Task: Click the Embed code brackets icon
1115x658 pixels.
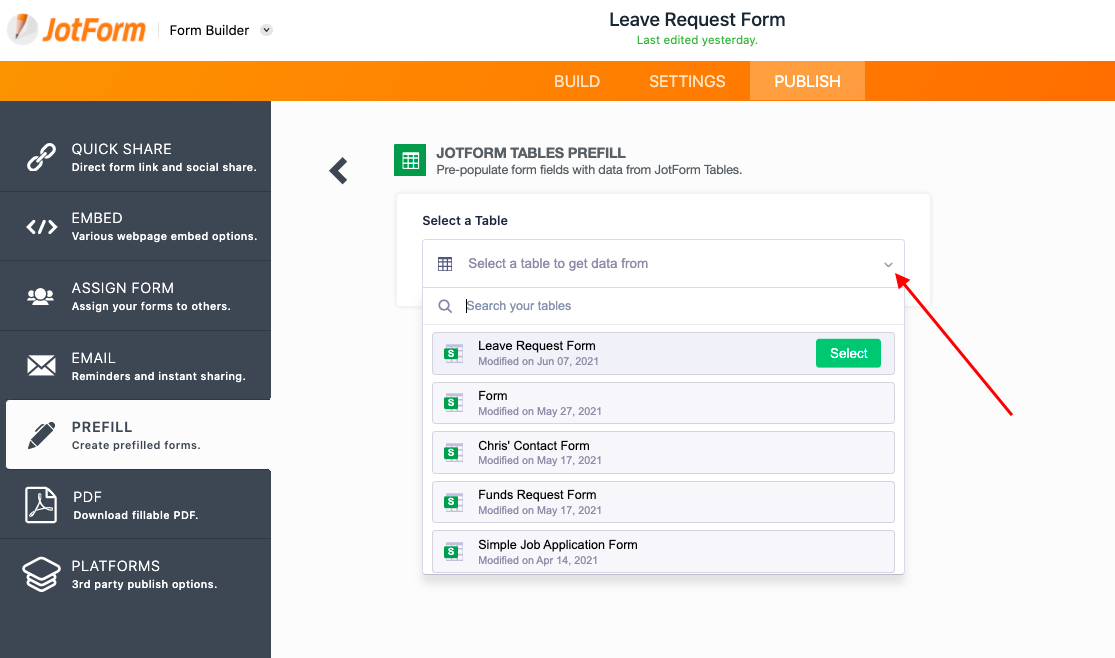Action: 41,227
